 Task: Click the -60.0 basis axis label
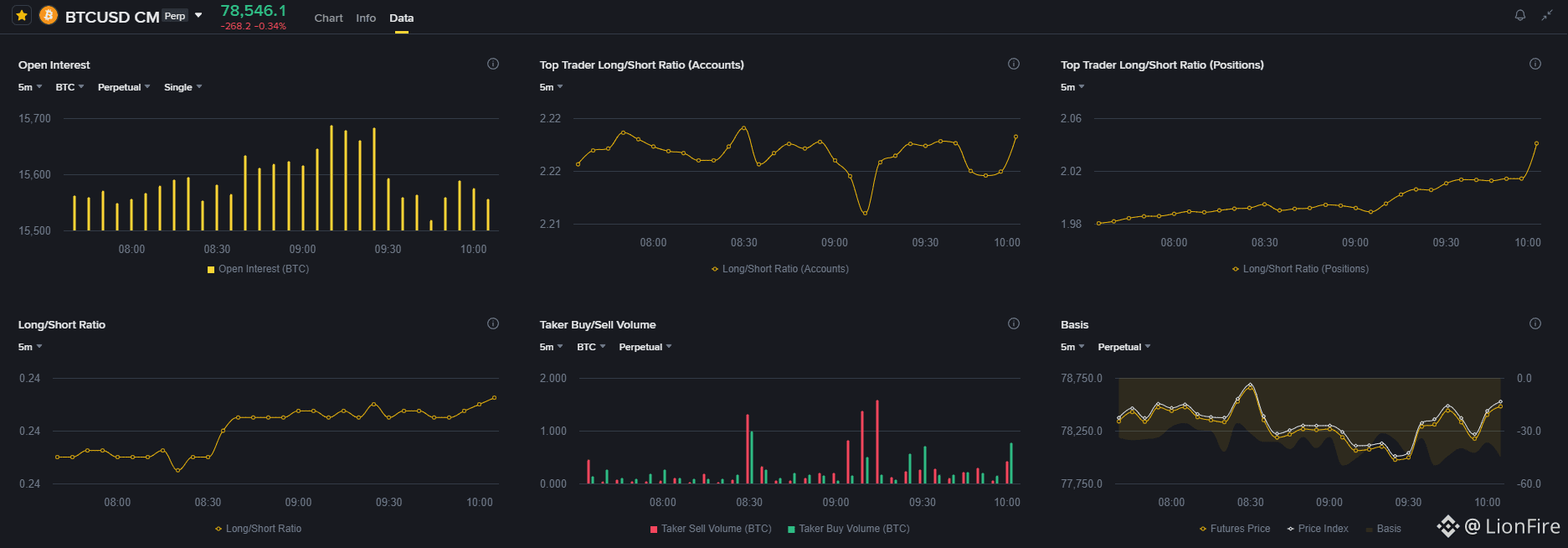(x=1529, y=484)
